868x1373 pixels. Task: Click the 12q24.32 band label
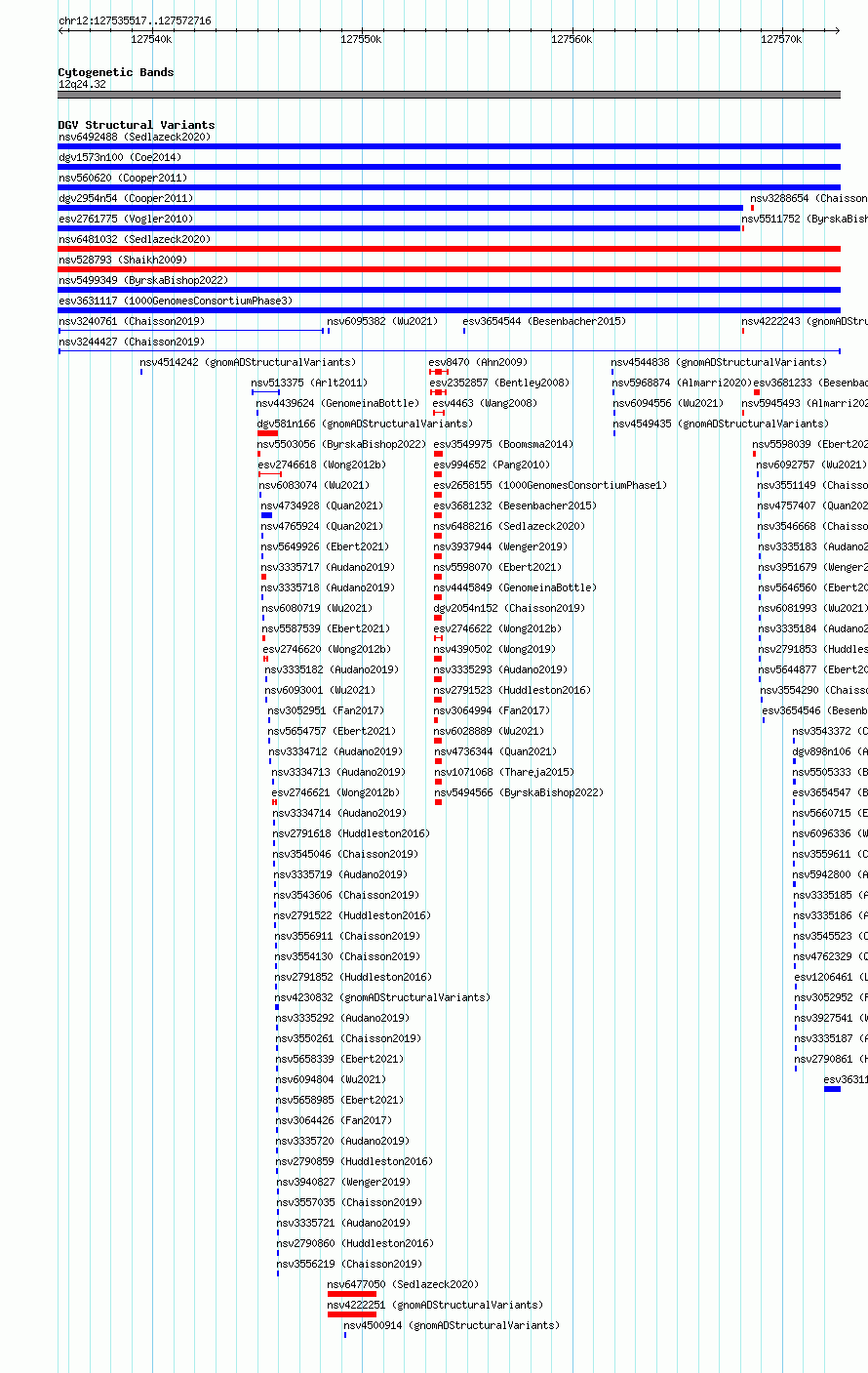click(x=82, y=85)
